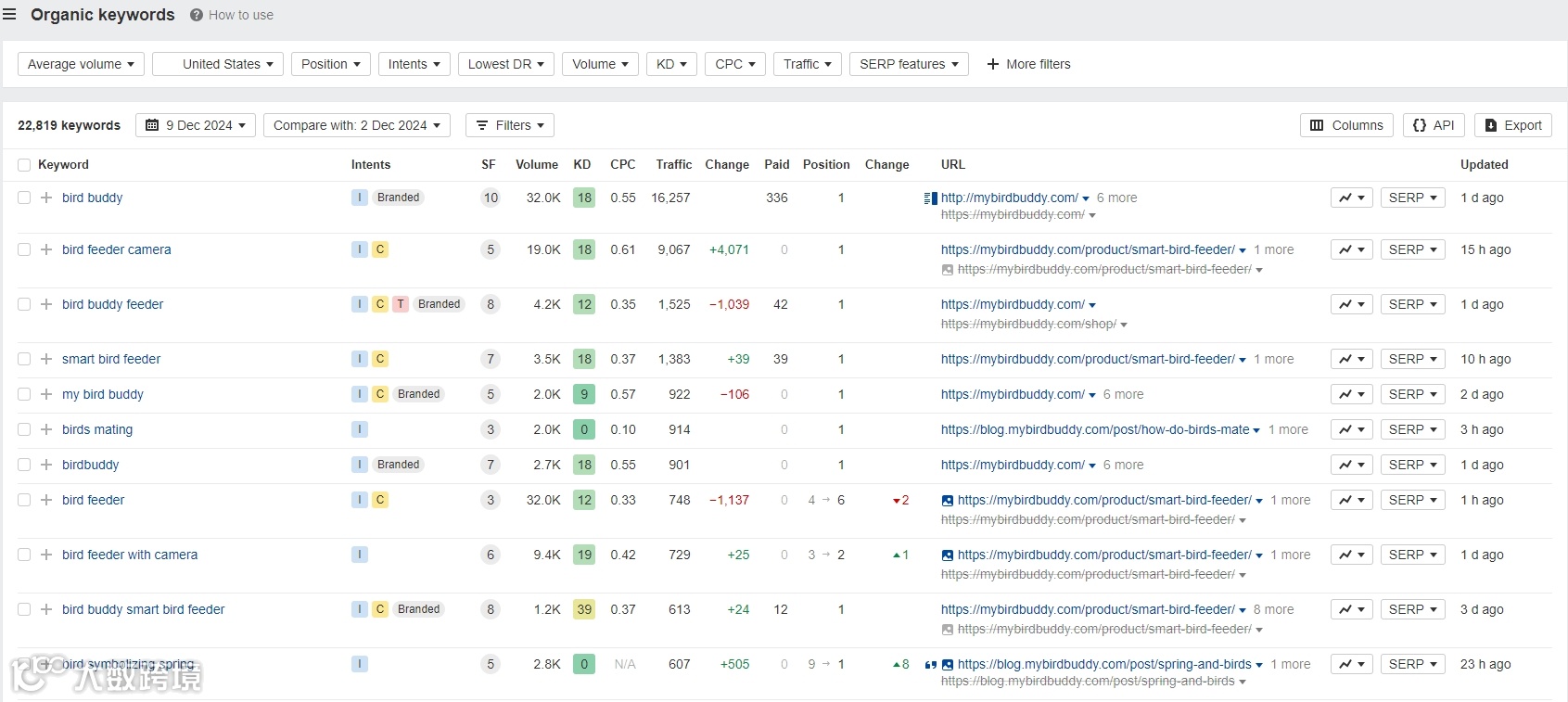Open the 9 Dec 2024 date picker

tap(196, 125)
